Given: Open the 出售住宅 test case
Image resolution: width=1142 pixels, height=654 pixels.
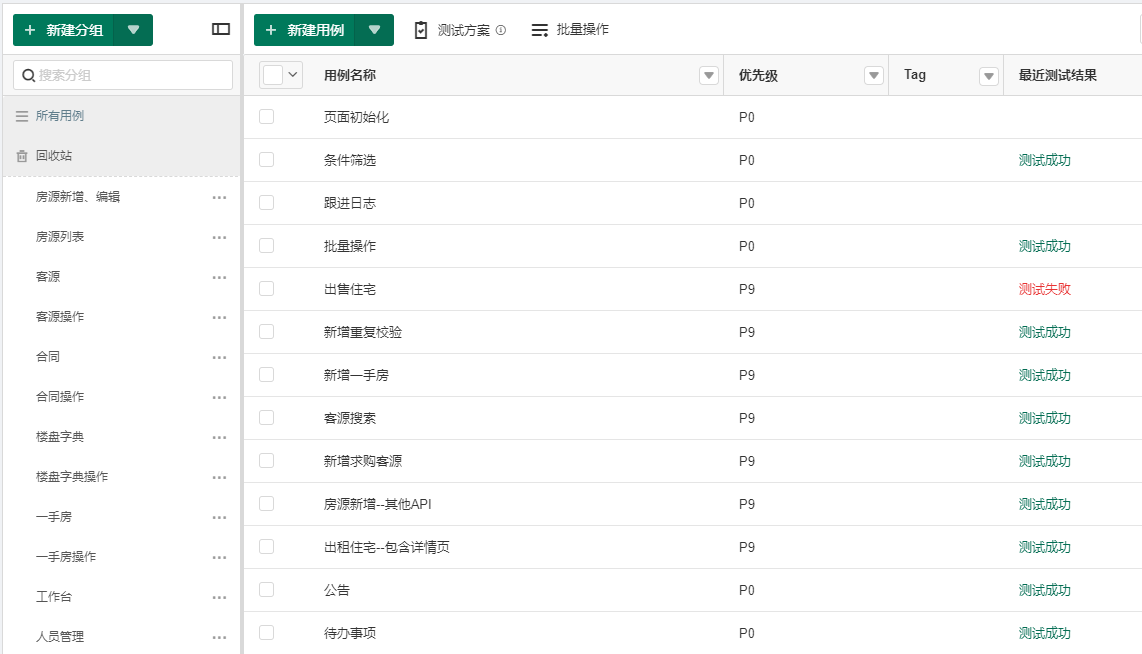Looking at the screenshot, I should click(x=350, y=289).
